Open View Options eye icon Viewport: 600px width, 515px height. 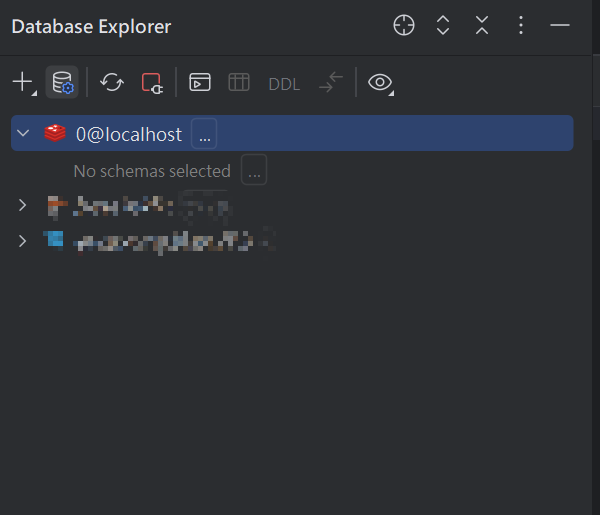pyautogui.click(x=380, y=83)
